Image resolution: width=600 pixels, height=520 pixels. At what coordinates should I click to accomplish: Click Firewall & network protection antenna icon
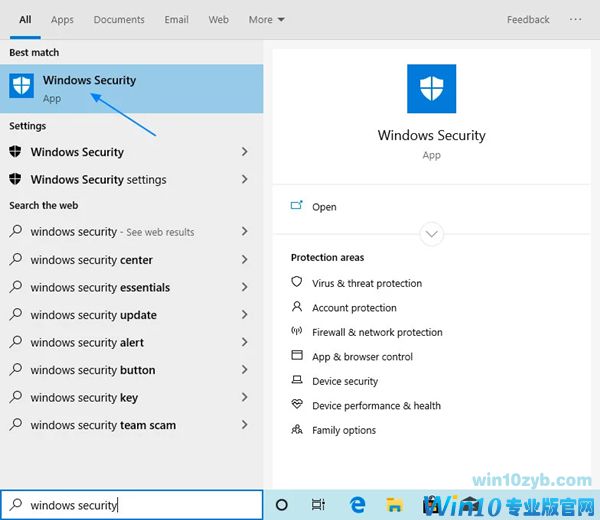(x=297, y=331)
